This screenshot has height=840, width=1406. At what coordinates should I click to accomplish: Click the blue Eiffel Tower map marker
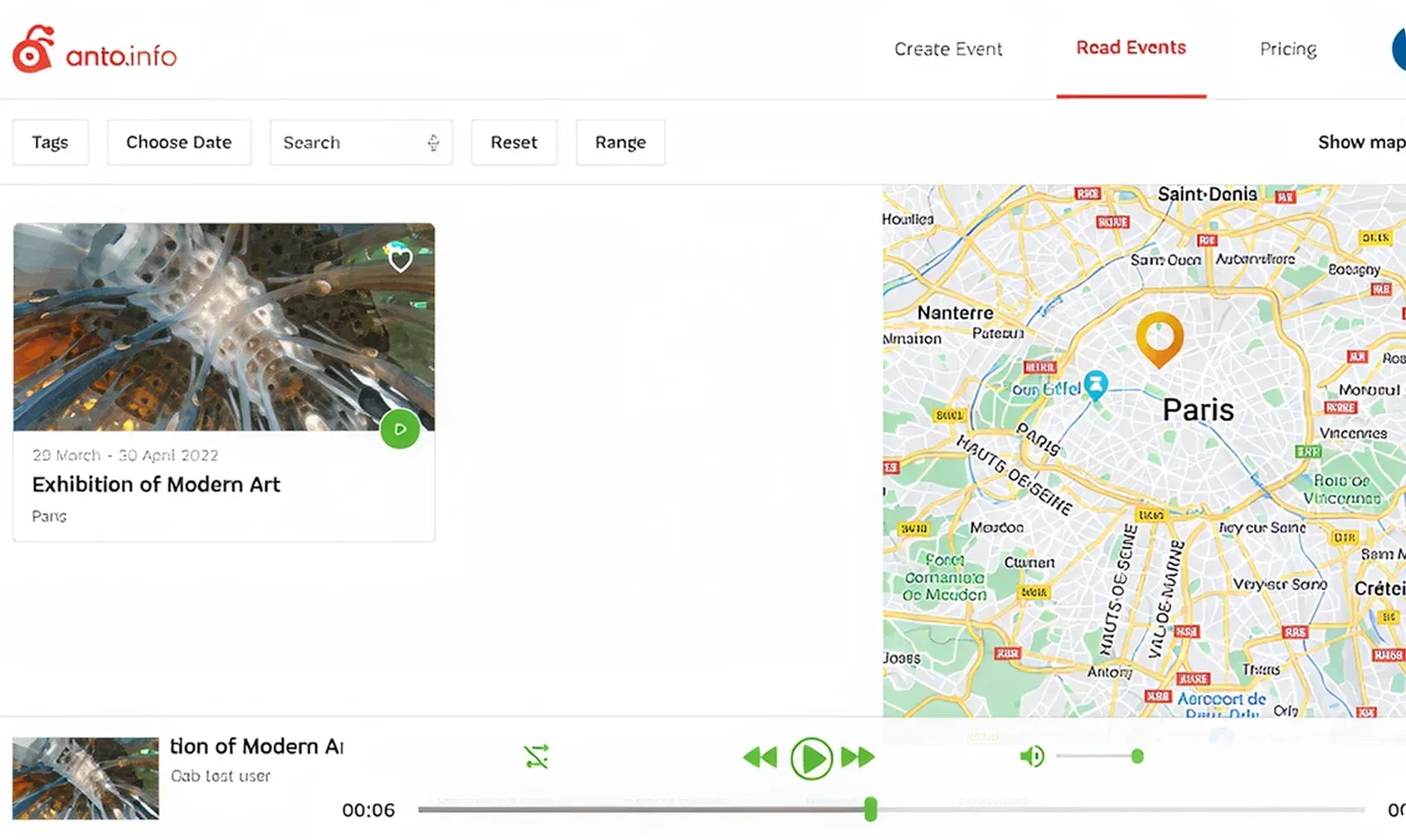tap(1096, 385)
